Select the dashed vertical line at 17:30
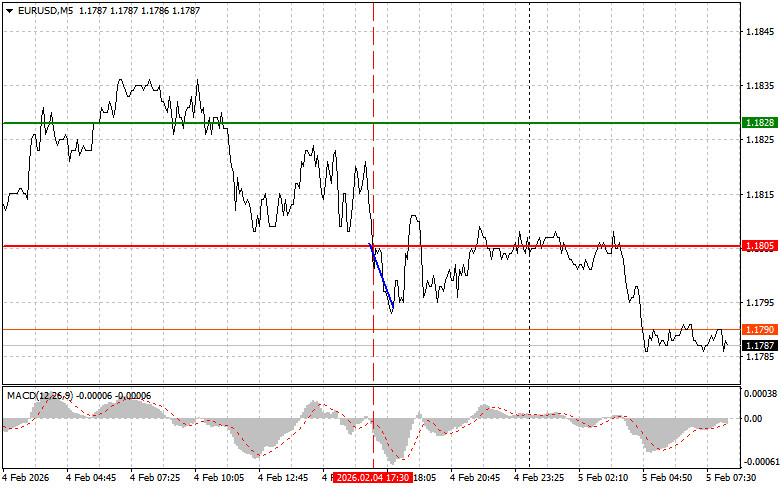This screenshot has height=489, width=781. click(373, 150)
